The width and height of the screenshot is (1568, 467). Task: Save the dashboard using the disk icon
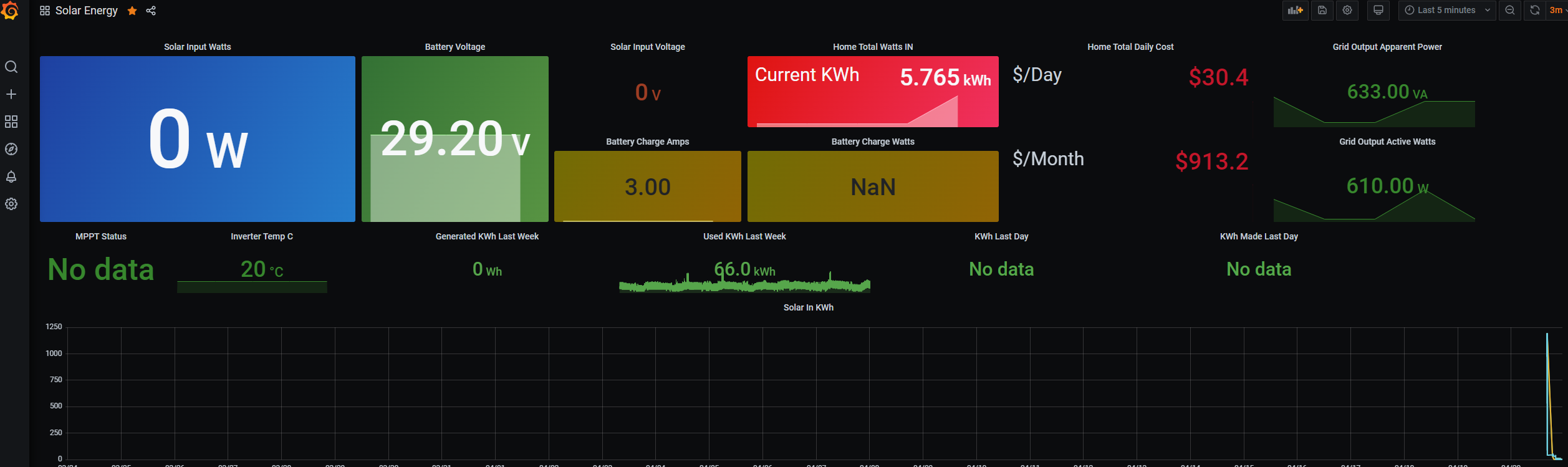point(1322,10)
